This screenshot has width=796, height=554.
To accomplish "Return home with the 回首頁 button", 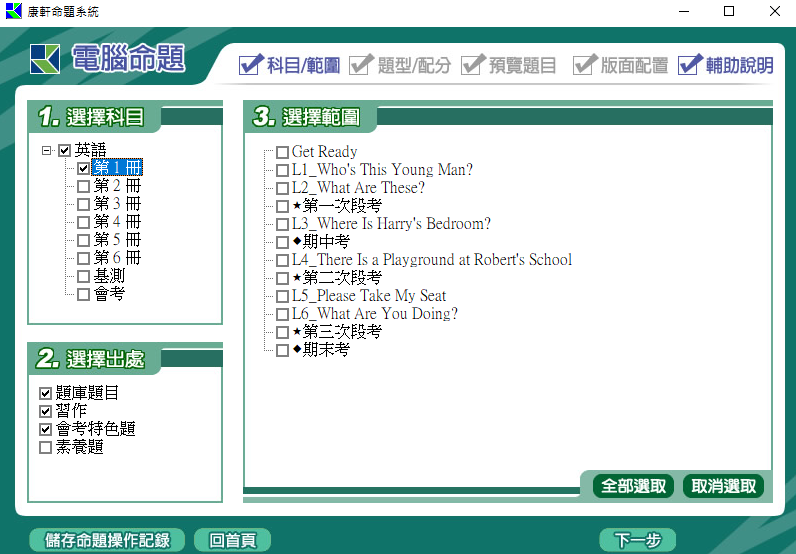I will pos(233,540).
